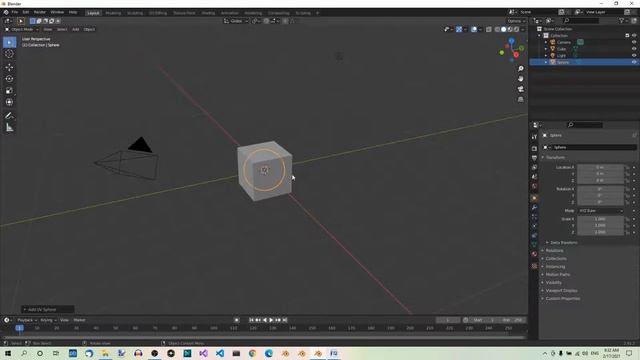Toggle Collection visibility eye icon
The height and width of the screenshot is (360, 640).
click(634, 36)
